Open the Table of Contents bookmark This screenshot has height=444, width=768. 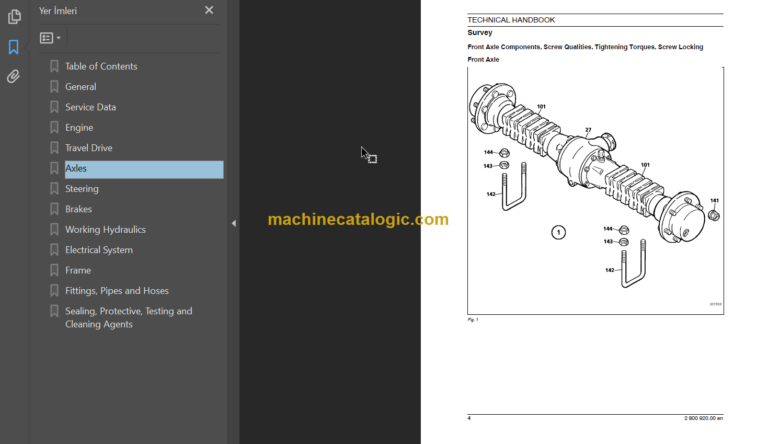coord(101,66)
